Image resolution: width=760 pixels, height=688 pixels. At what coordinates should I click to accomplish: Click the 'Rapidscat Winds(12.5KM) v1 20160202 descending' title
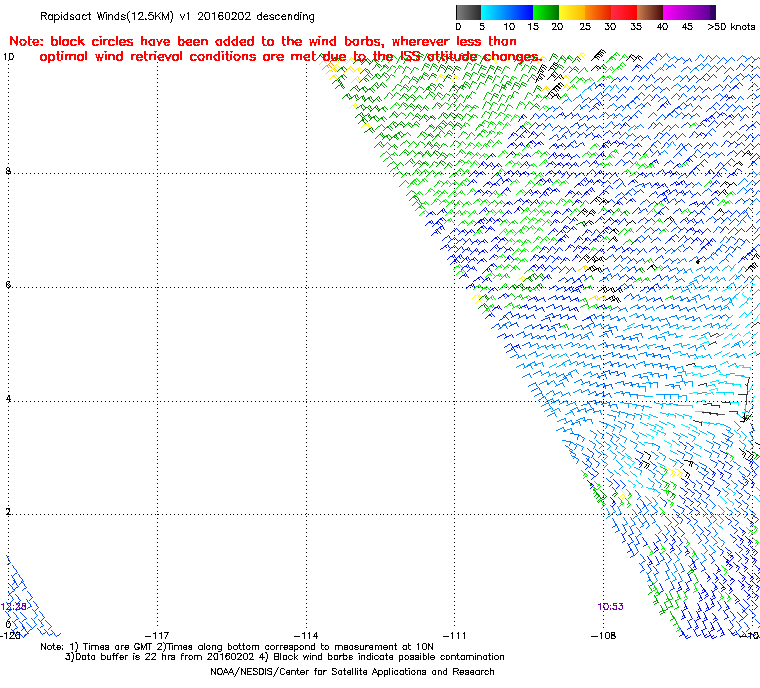click(177, 16)
